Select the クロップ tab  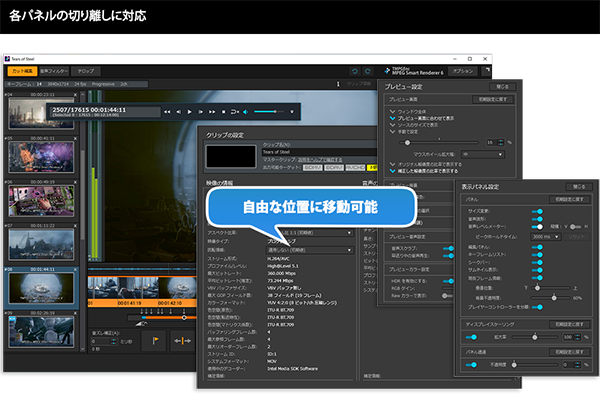coord(86,71)
